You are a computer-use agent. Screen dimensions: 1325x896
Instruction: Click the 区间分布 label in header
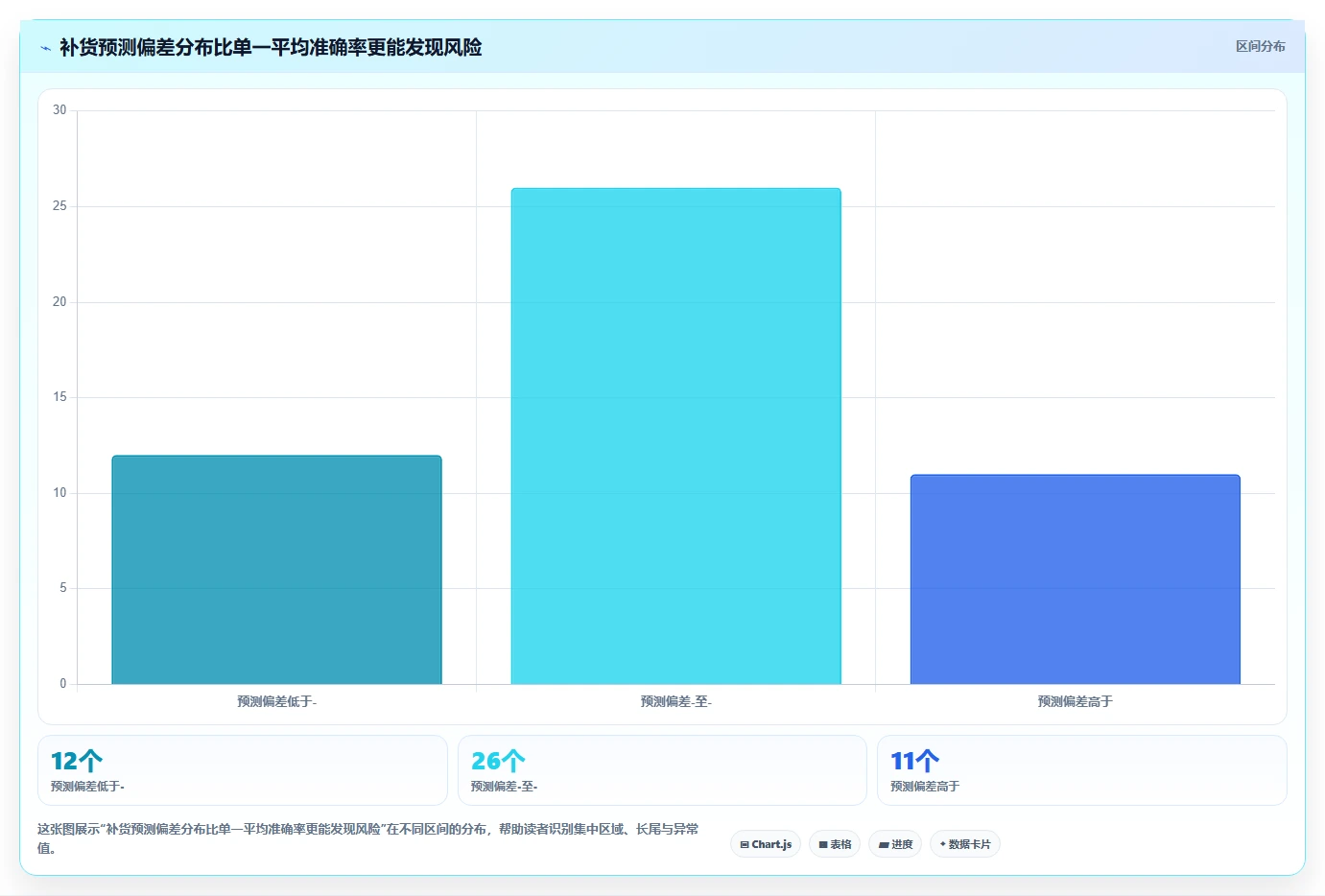[x=1260, y=46]
